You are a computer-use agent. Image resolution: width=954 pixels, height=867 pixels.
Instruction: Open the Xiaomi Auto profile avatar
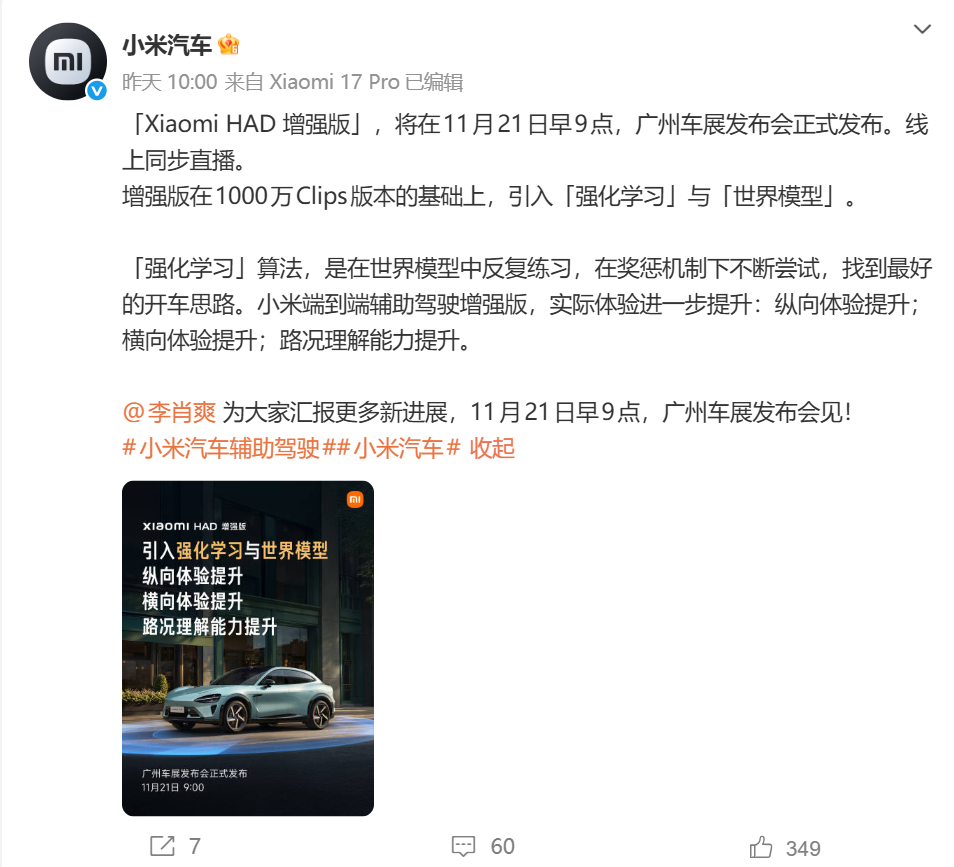(x=68, y=61)
